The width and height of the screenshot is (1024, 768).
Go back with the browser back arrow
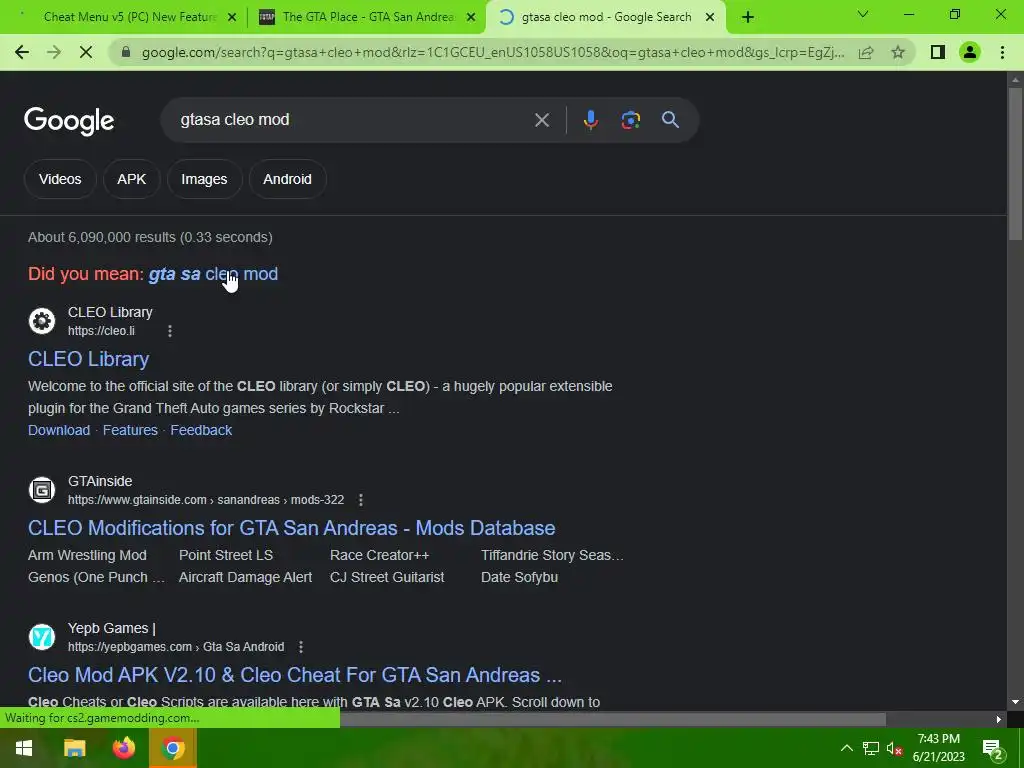22,52
